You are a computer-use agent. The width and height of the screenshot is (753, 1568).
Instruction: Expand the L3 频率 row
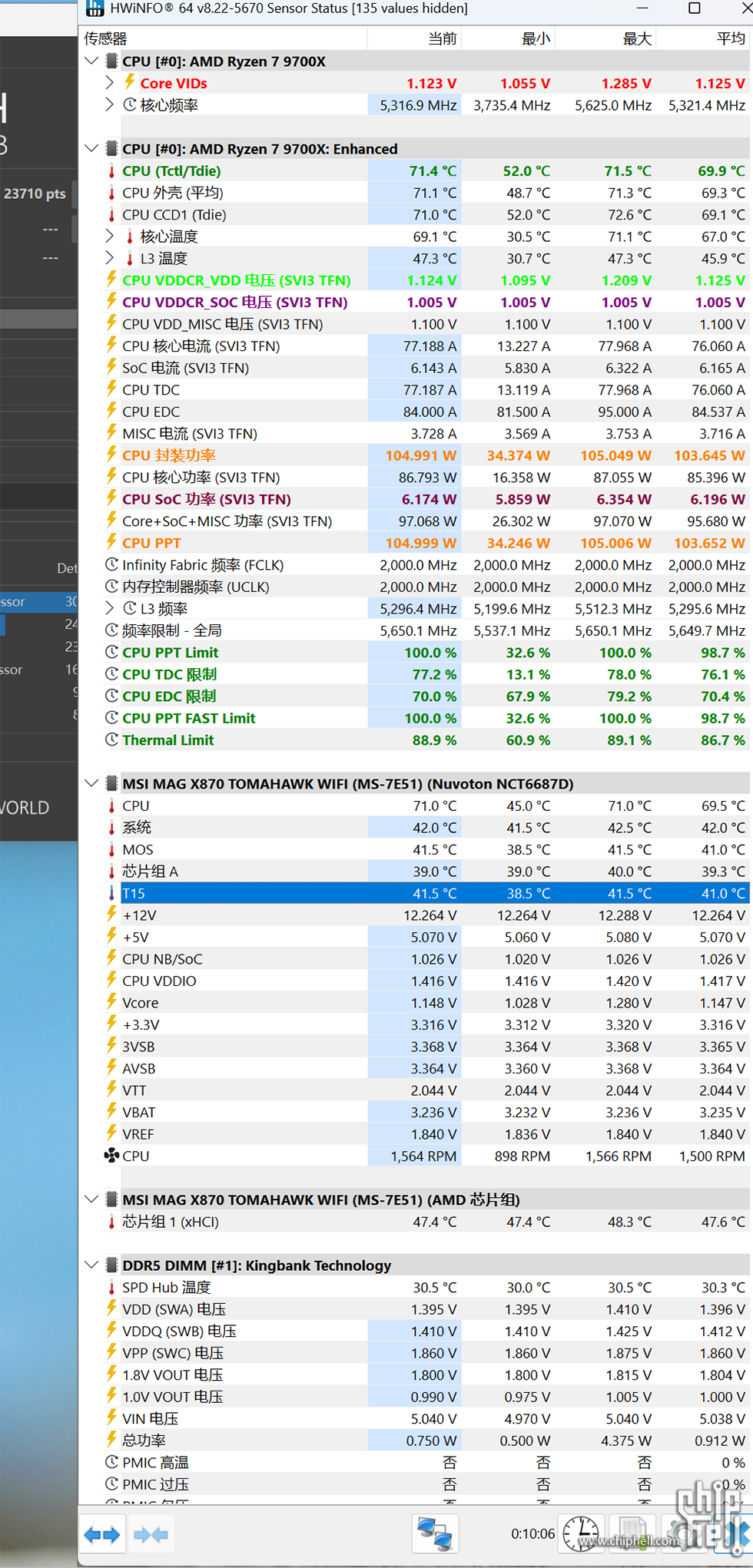click(109, 608)
